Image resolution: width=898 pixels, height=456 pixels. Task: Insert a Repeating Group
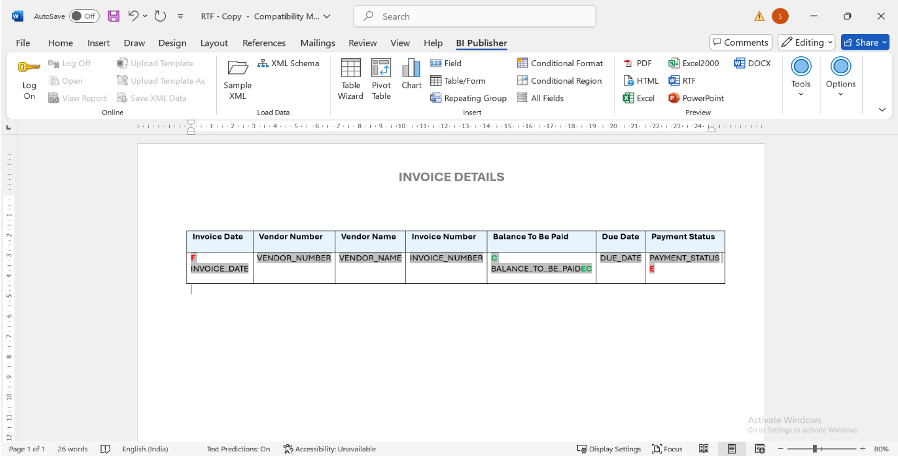pos(469,98)
